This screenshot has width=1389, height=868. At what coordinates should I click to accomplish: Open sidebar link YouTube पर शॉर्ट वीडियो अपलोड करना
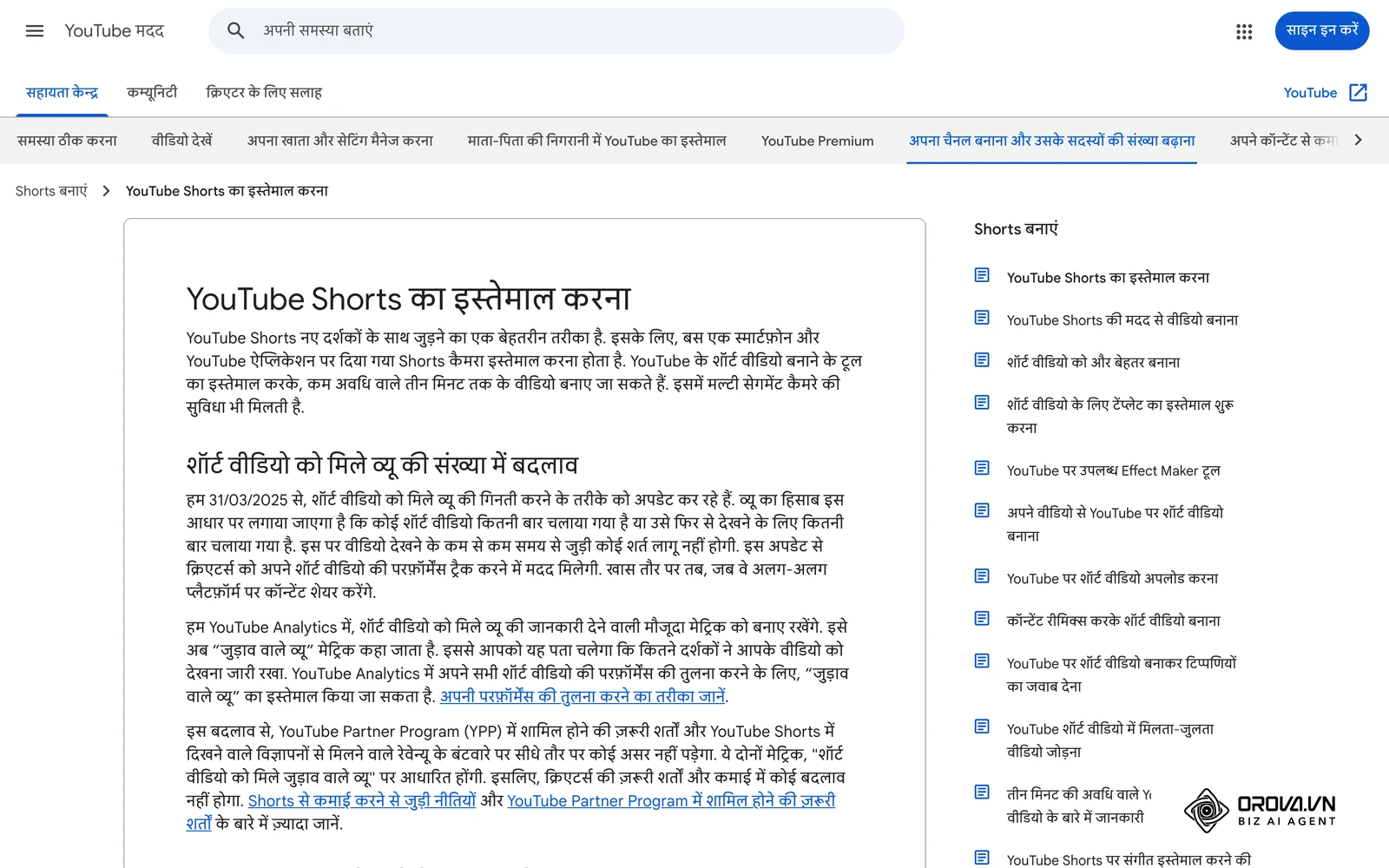point(1113,578)
